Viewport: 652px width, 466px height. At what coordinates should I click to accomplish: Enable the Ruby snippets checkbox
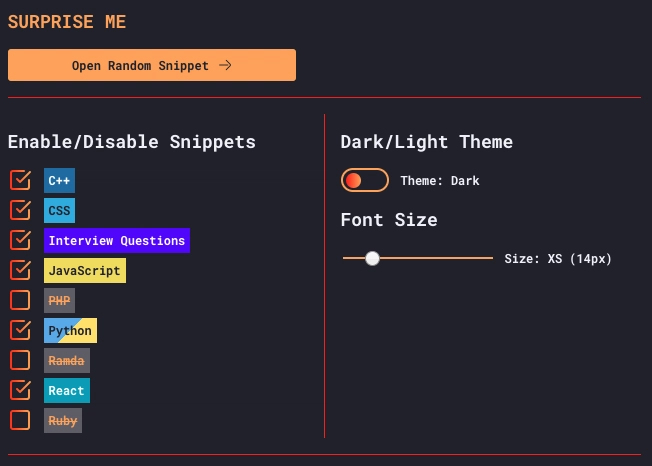[x=20, y=420]
